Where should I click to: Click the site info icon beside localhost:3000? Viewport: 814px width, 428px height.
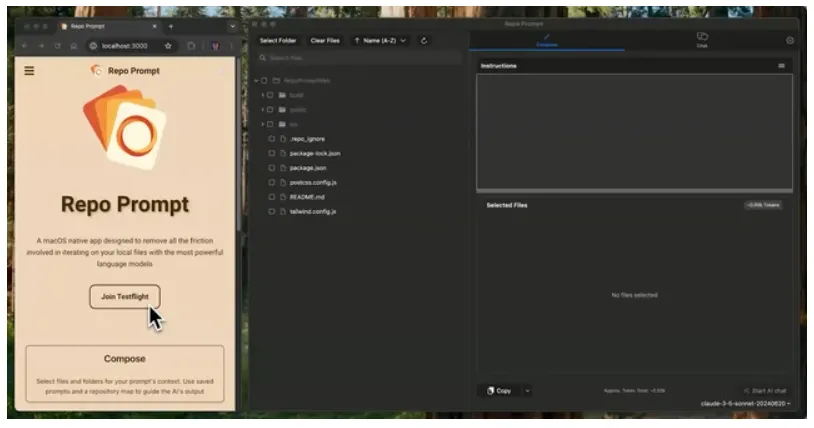(x=93, y=46)
